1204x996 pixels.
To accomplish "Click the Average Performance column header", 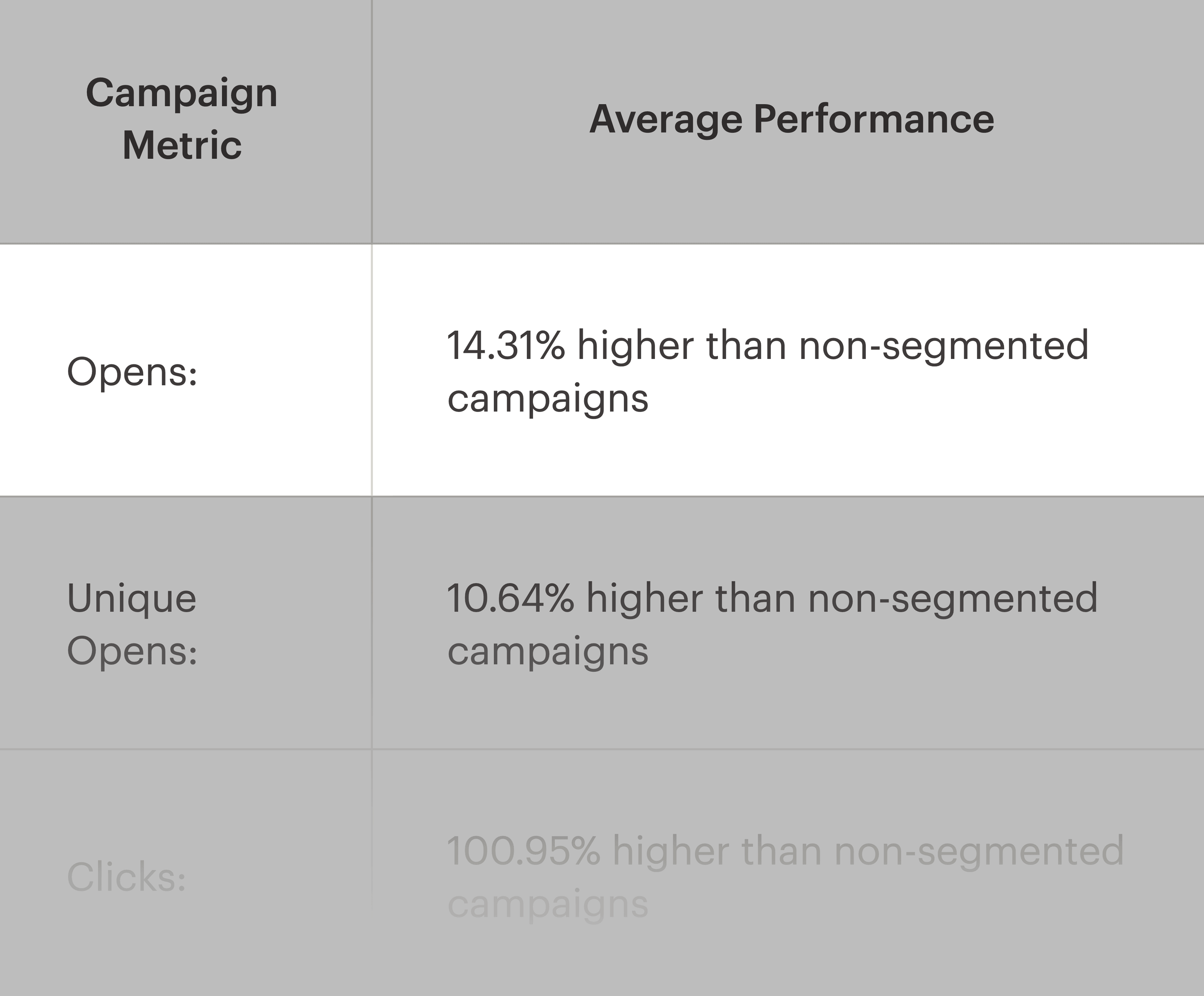I will pos(792,120).
